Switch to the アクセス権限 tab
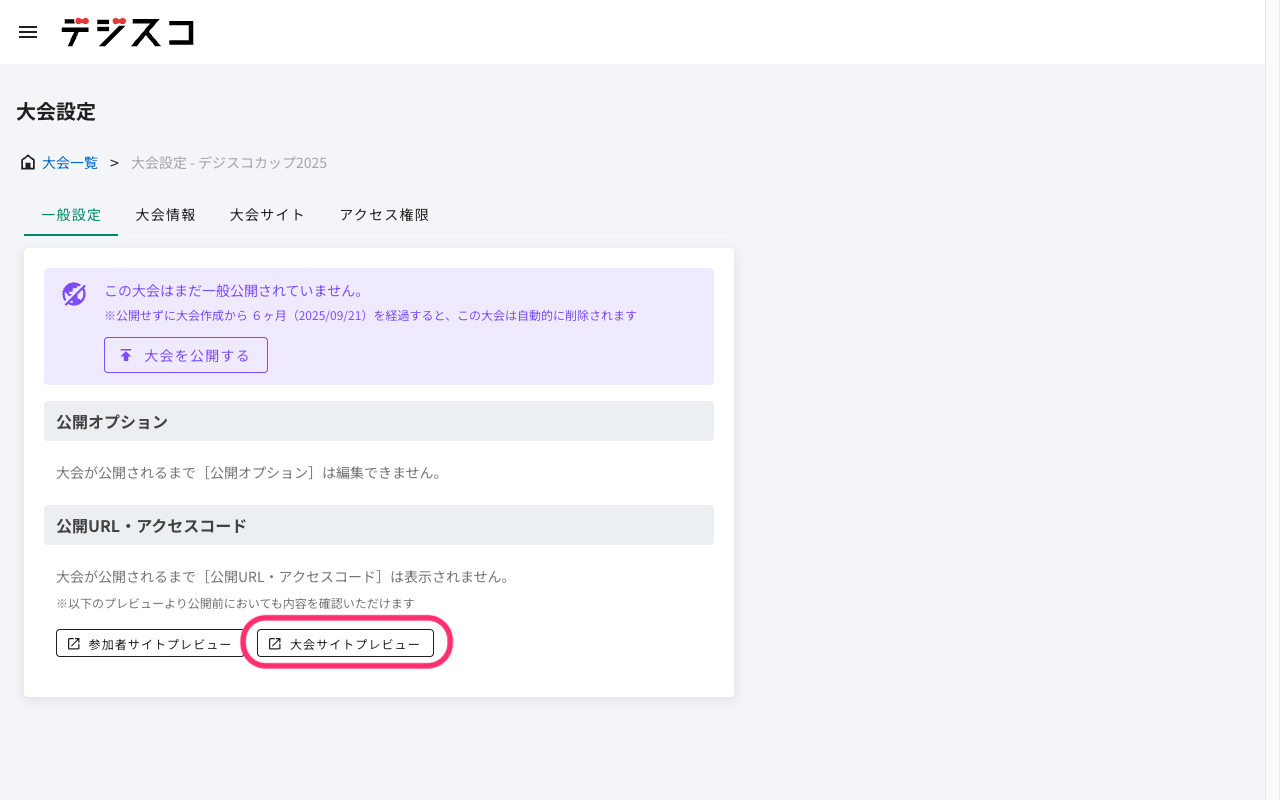Image resolution: width=1280 pixels, height=800 pixels. tap(384, 215)
